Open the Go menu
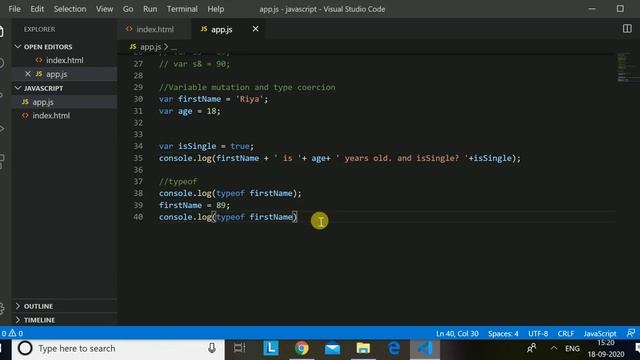 pos(128,9)
